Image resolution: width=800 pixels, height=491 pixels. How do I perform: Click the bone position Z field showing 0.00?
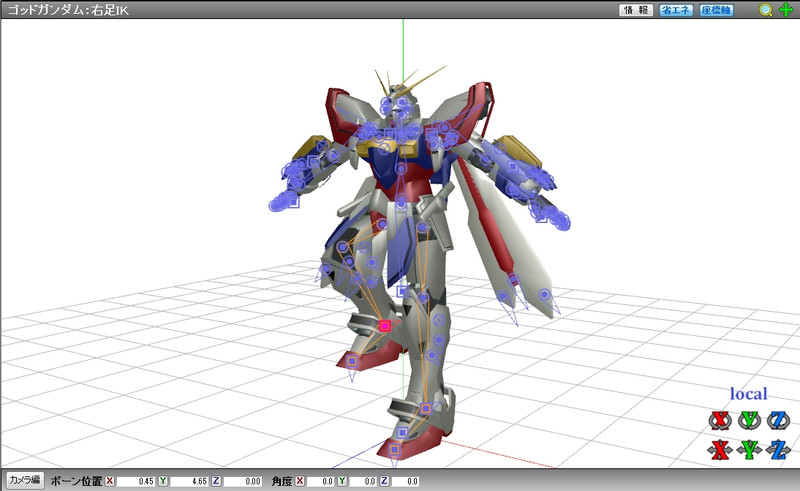(243, 481)
